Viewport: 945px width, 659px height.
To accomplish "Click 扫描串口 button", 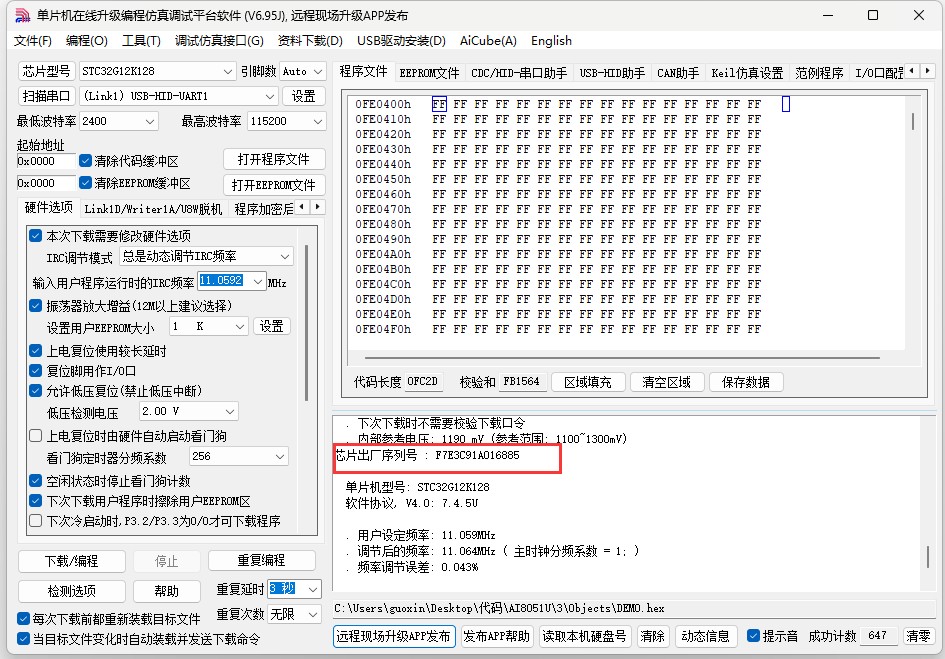I will [46, 96].
